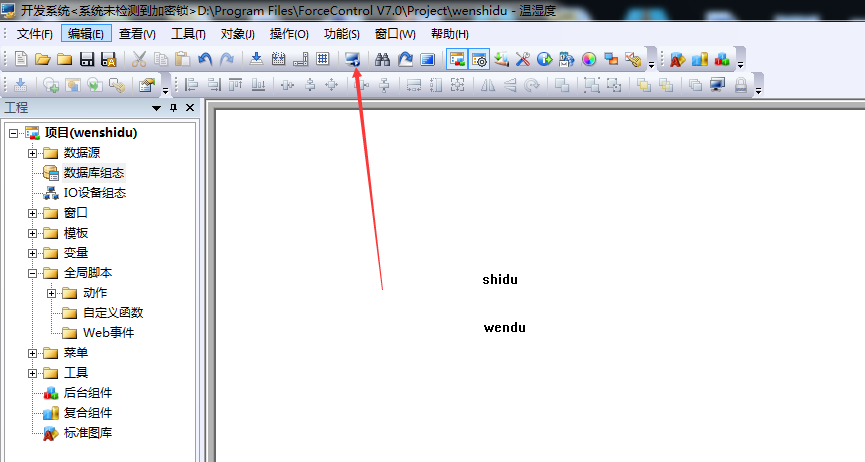Click the Paste clipboard icon

point(182,59)
